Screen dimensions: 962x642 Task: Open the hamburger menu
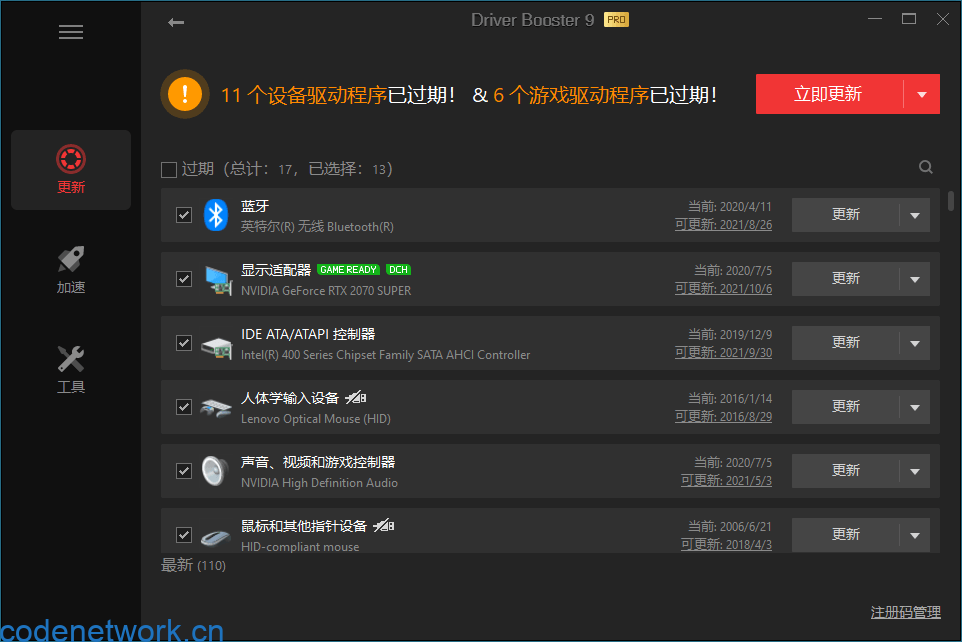tap(70, 31)
